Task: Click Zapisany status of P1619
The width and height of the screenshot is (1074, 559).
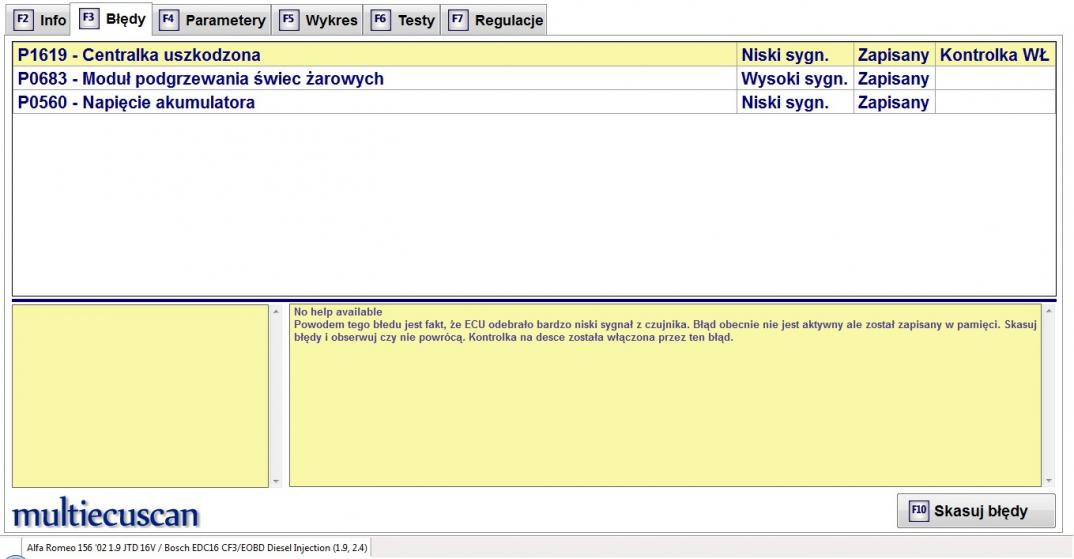Action: [x=894, y=55]
